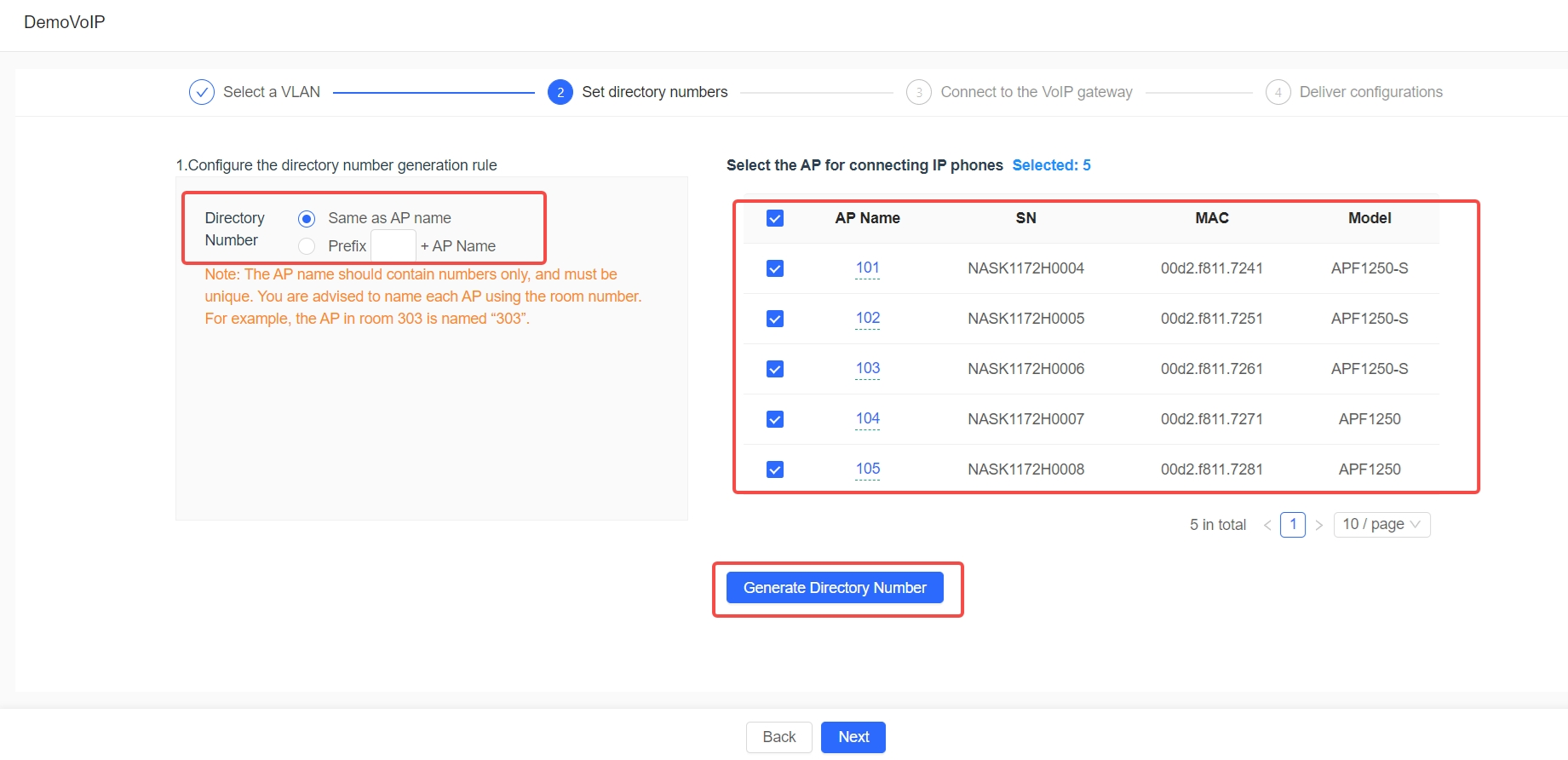Click step 4 circle for Deliver configurations
This screenshot has width=1568, height=760.
click(x=1278, y=92)
